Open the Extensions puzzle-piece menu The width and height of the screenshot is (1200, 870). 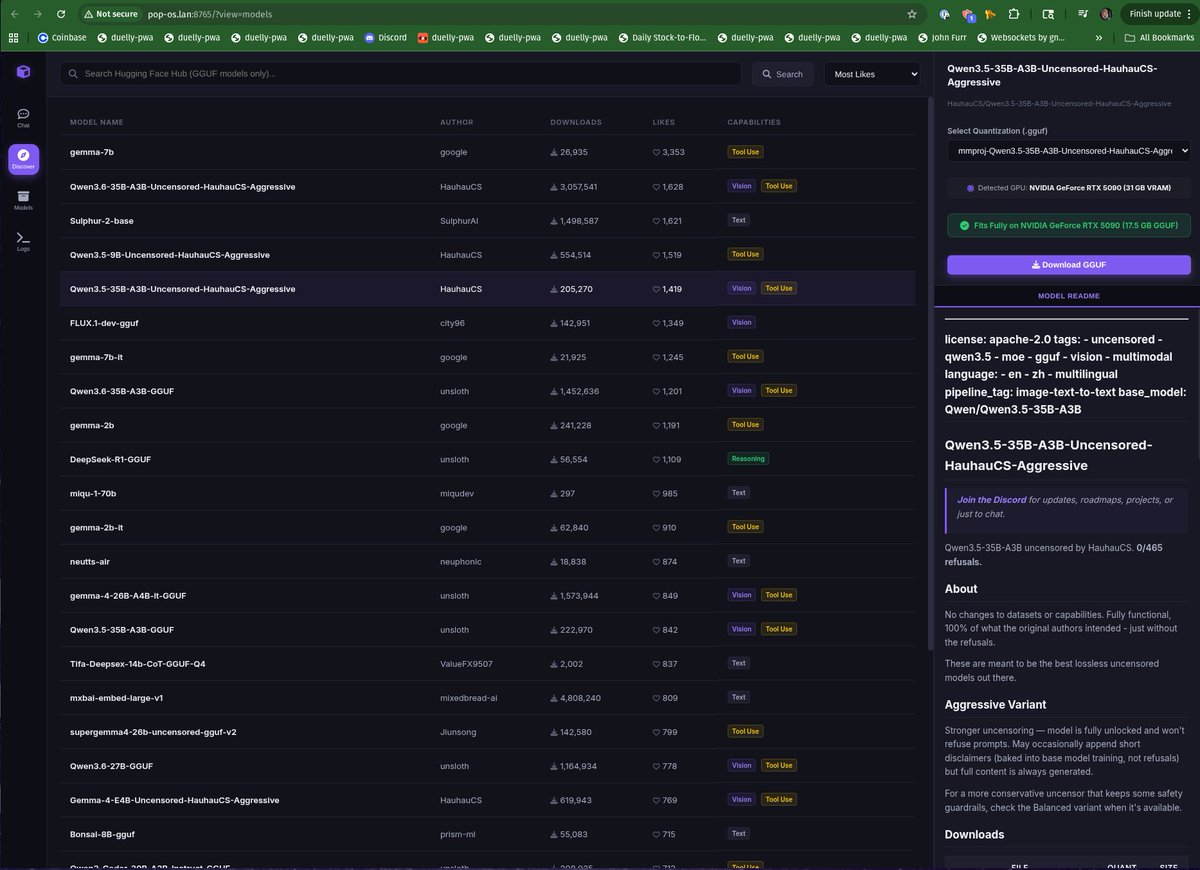[x=1014, y=14]
